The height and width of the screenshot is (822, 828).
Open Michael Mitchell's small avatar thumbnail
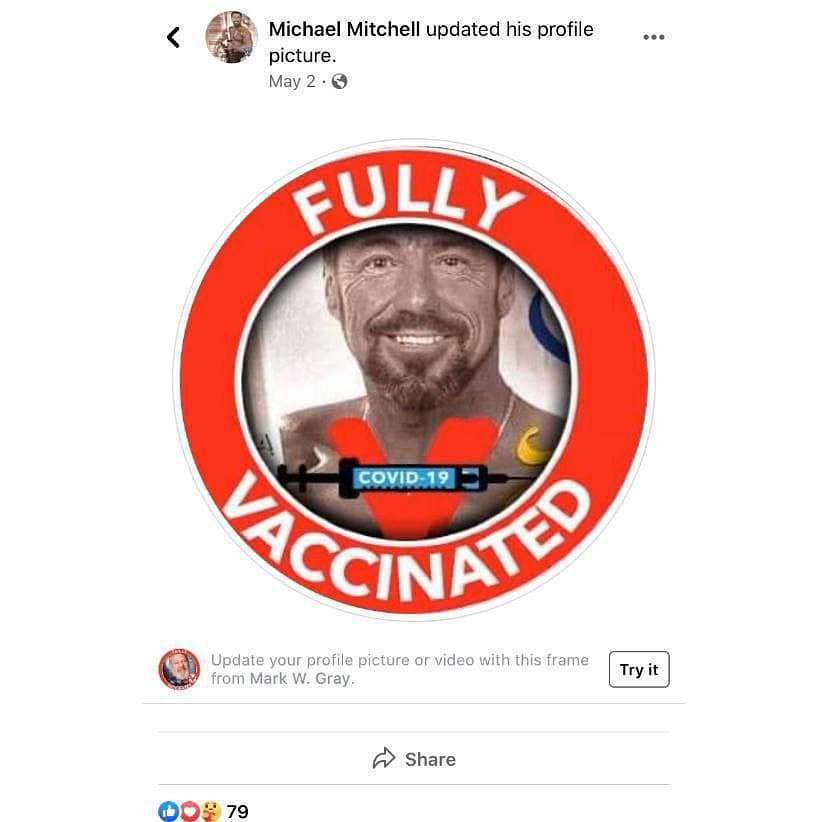click(x=231, y=37)
